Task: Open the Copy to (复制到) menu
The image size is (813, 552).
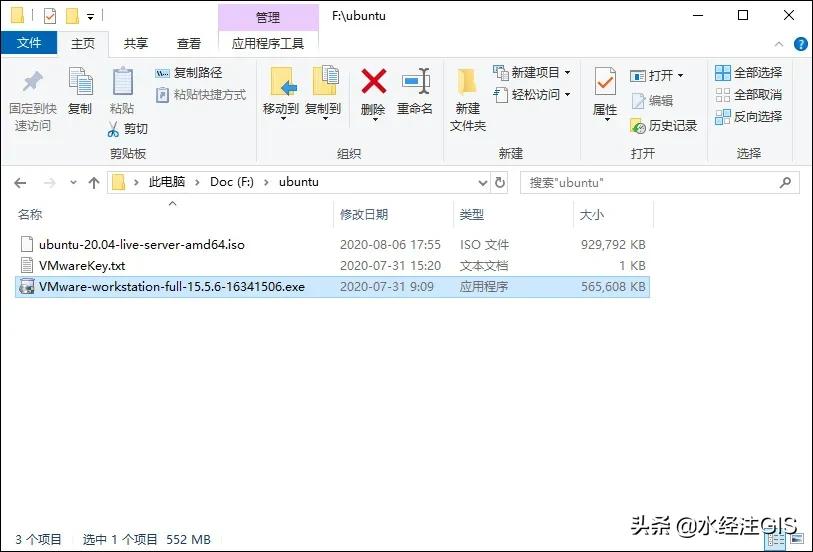Action: point(324,92)
